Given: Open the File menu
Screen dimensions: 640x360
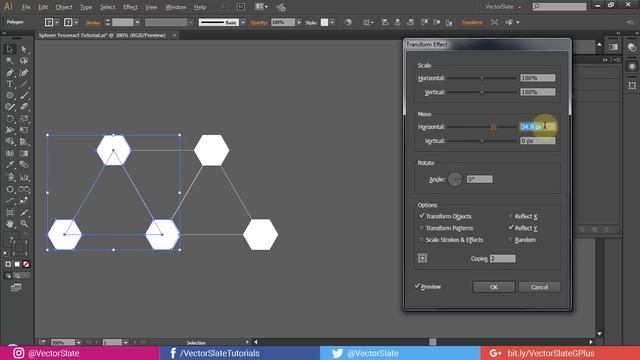Looking at the screenshot, I should 26,7.
